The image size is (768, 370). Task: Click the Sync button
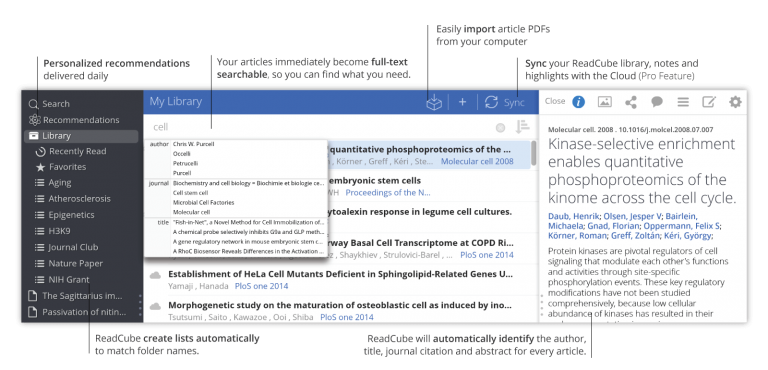coord(504,102)
